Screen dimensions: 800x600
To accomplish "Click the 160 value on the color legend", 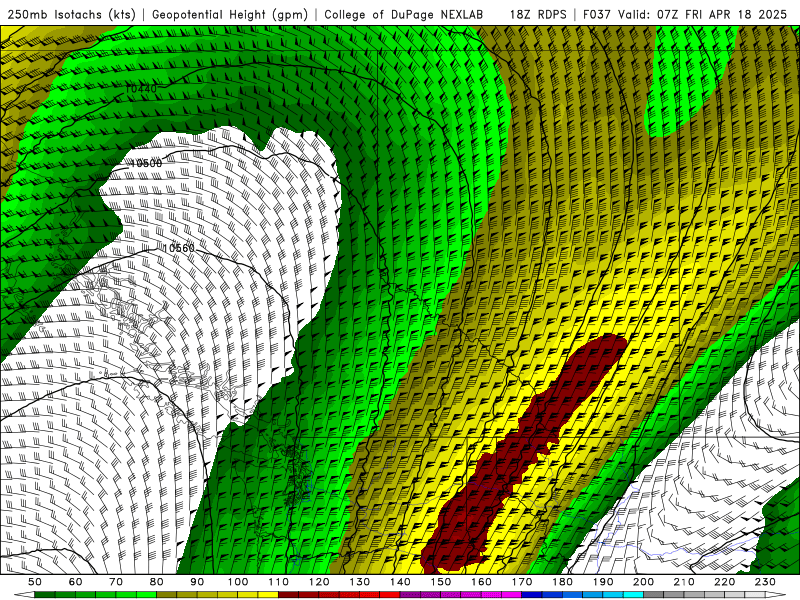I will (x=481, y=582).
